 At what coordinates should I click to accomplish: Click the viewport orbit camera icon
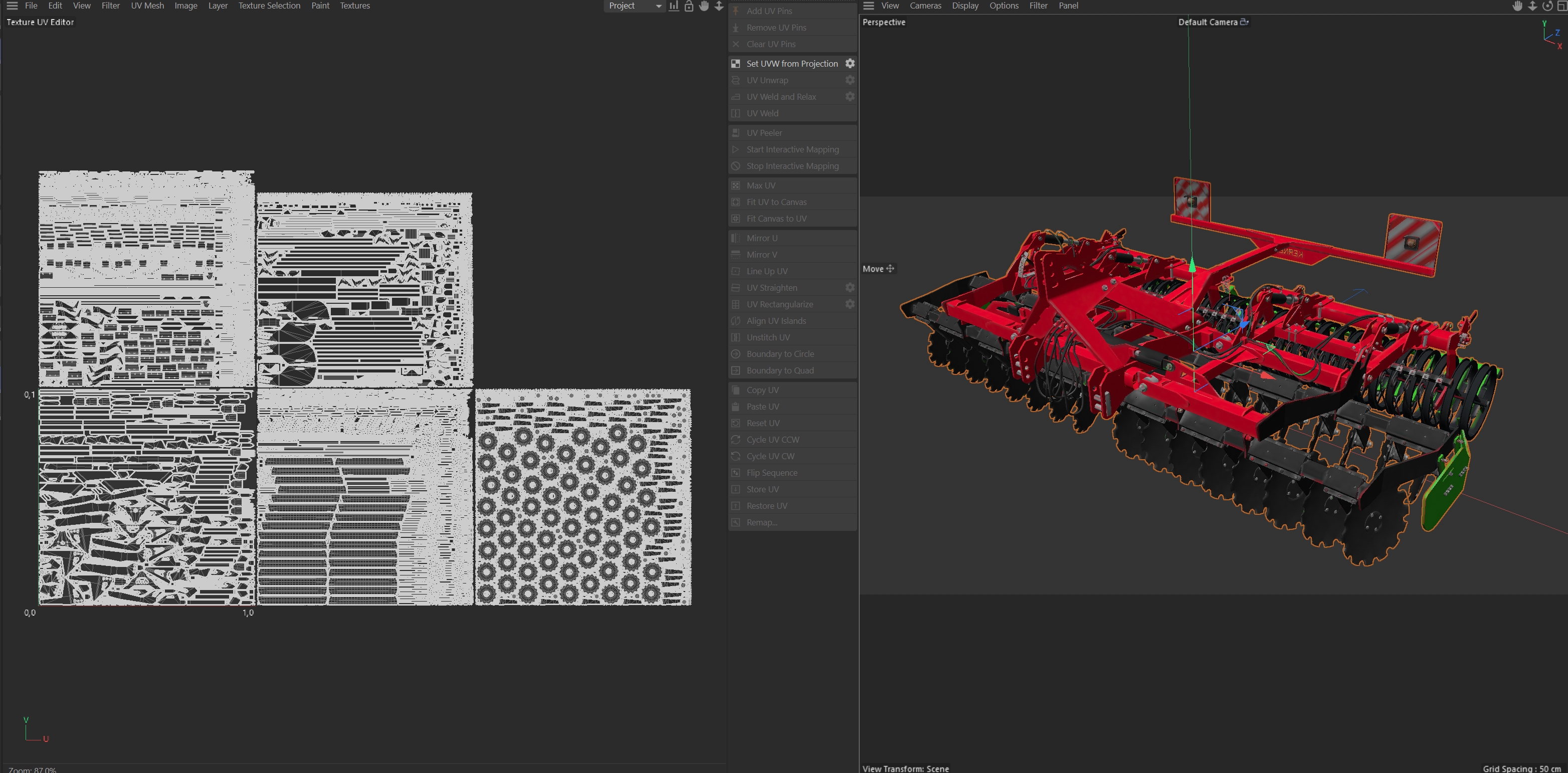pyautogui.click(x=1547, y=6)
